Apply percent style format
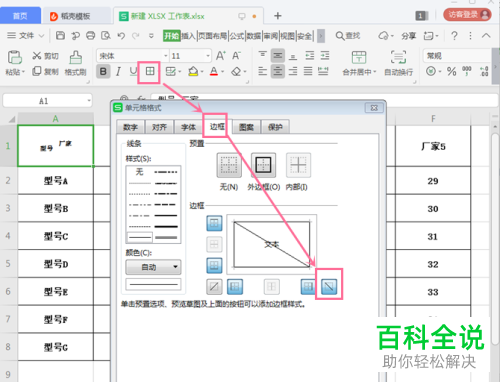 pos(452,71)
